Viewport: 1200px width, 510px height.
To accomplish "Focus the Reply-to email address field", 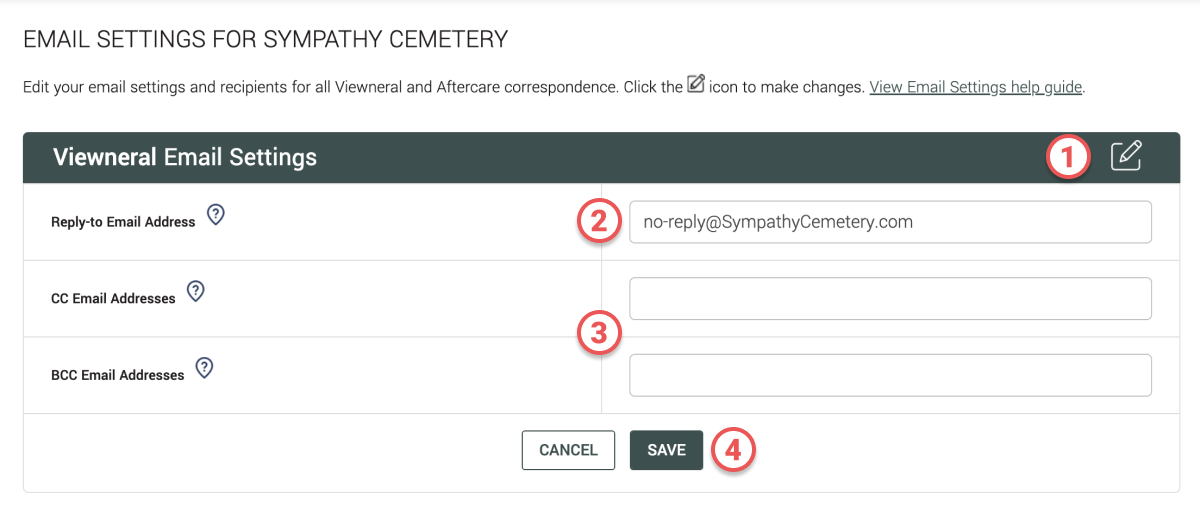I will pos(890,222).
